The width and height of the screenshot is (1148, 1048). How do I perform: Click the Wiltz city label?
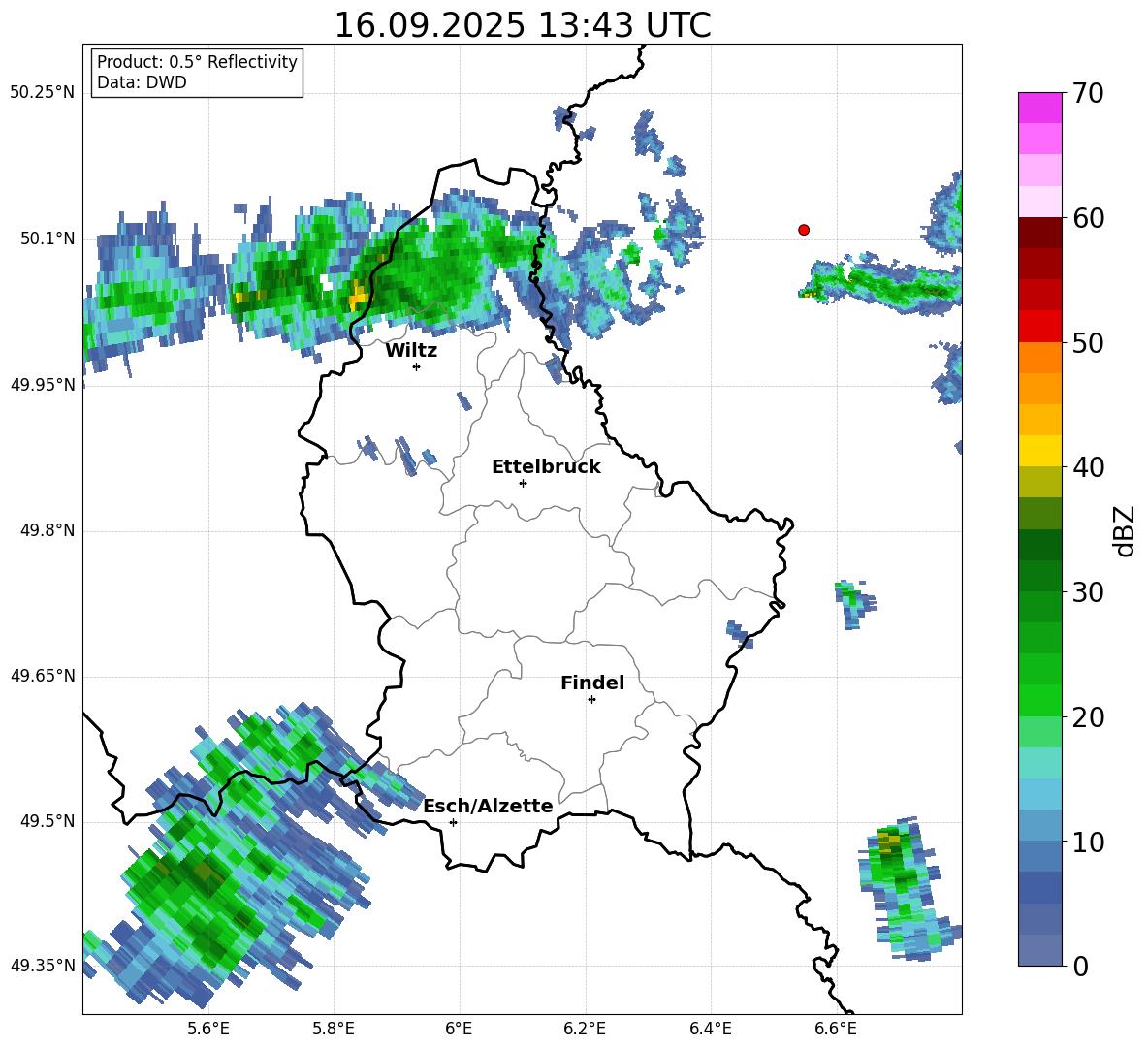(411, 351)
